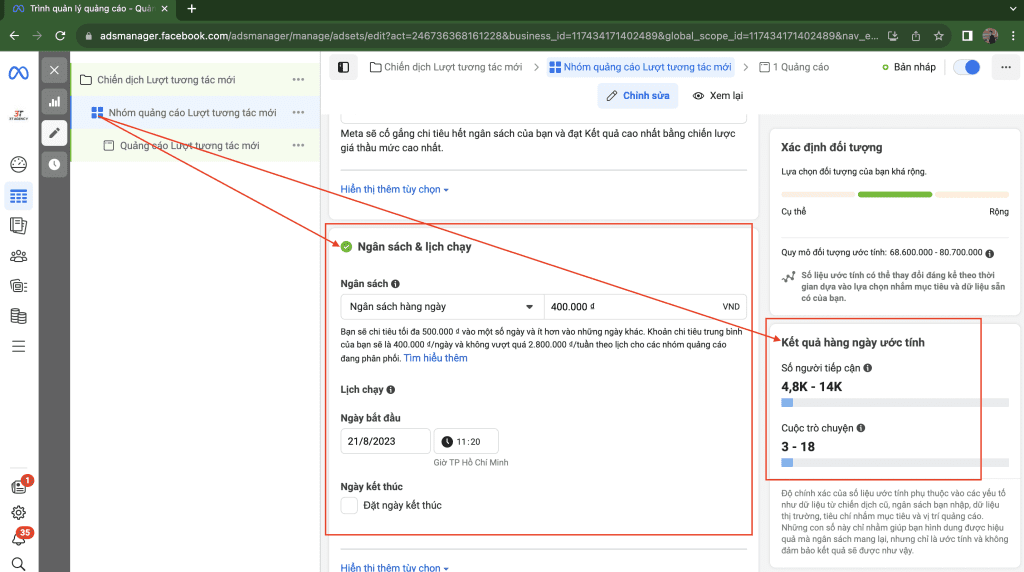This screenshot has height=572, width=1024.
Task: Click the search magnifier icon in sidebar
Action: (x=18, y=564)
